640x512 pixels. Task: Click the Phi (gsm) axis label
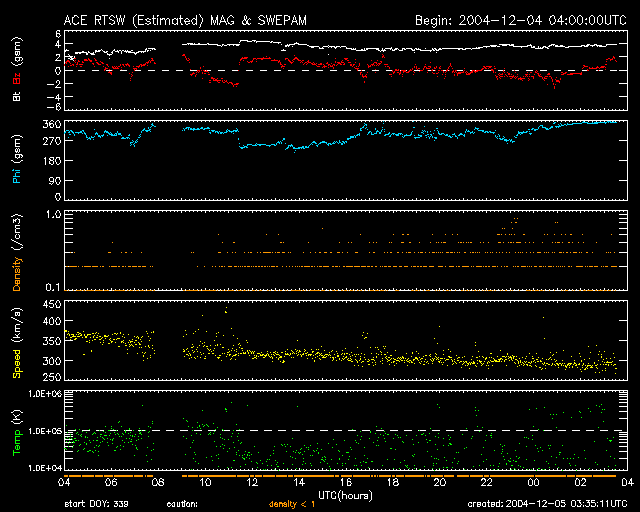16,159
